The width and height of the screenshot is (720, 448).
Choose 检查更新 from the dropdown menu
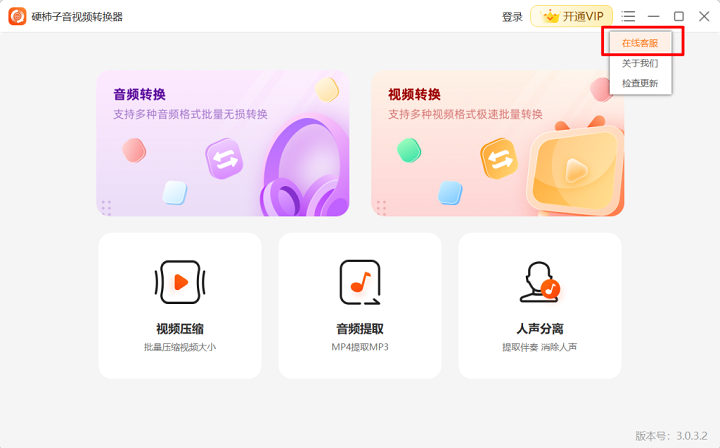pos(640,84)
